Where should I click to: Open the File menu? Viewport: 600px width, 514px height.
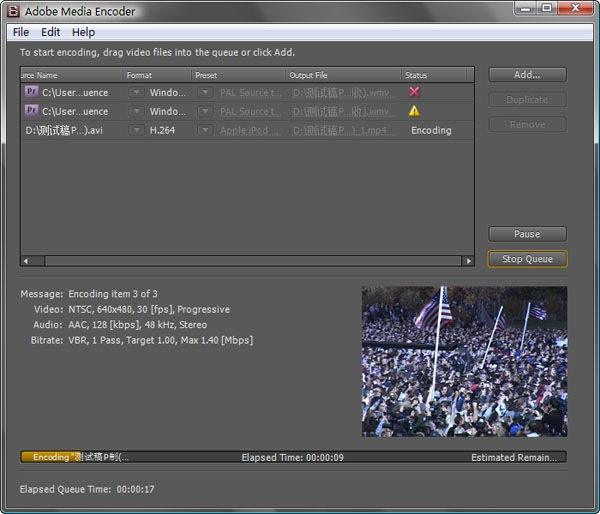(x=21, y=32)
